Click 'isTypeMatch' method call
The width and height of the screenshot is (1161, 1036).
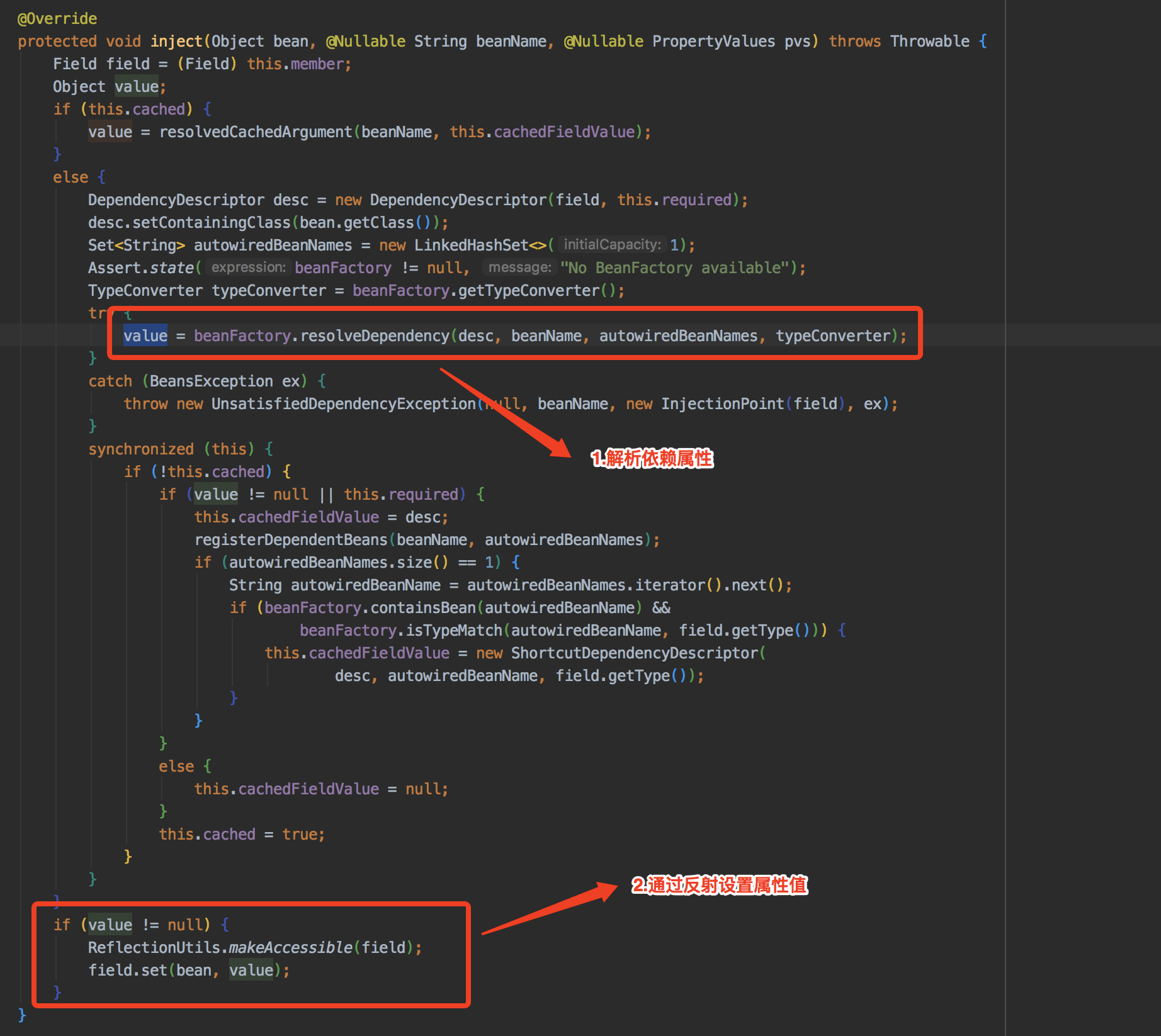(454, 631)
